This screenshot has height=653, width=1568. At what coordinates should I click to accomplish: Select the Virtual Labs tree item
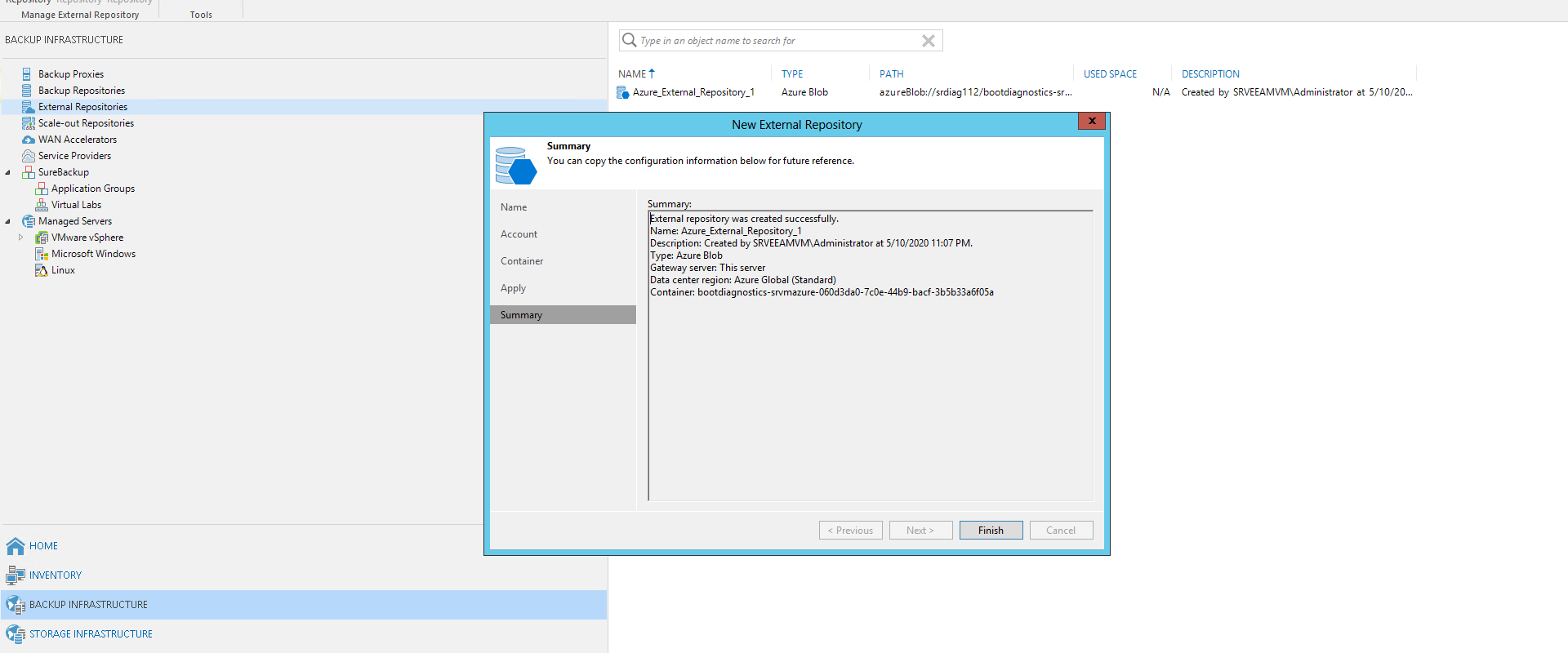tap(76, 205)
